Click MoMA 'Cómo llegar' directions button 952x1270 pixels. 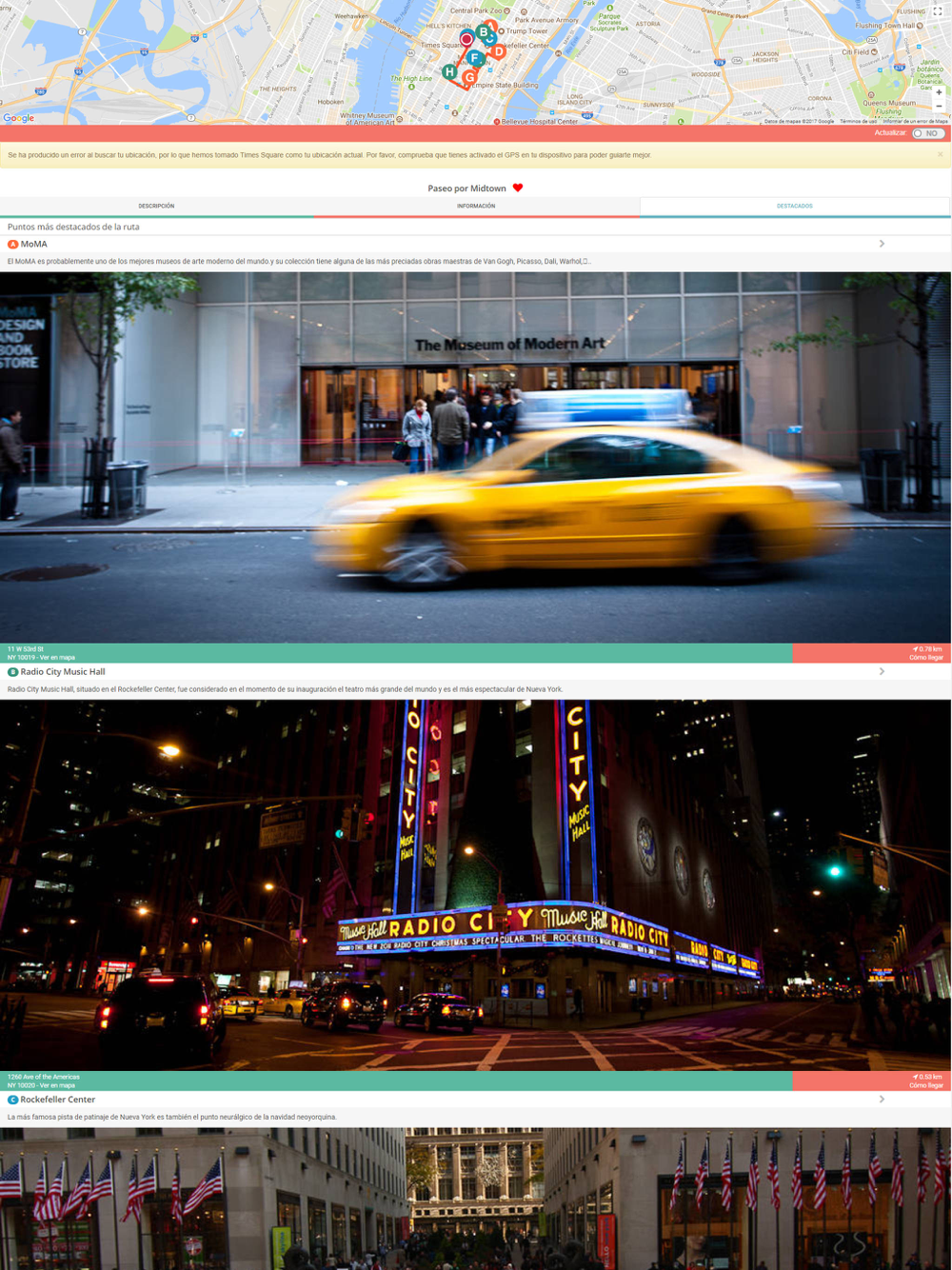coord(871,653)
